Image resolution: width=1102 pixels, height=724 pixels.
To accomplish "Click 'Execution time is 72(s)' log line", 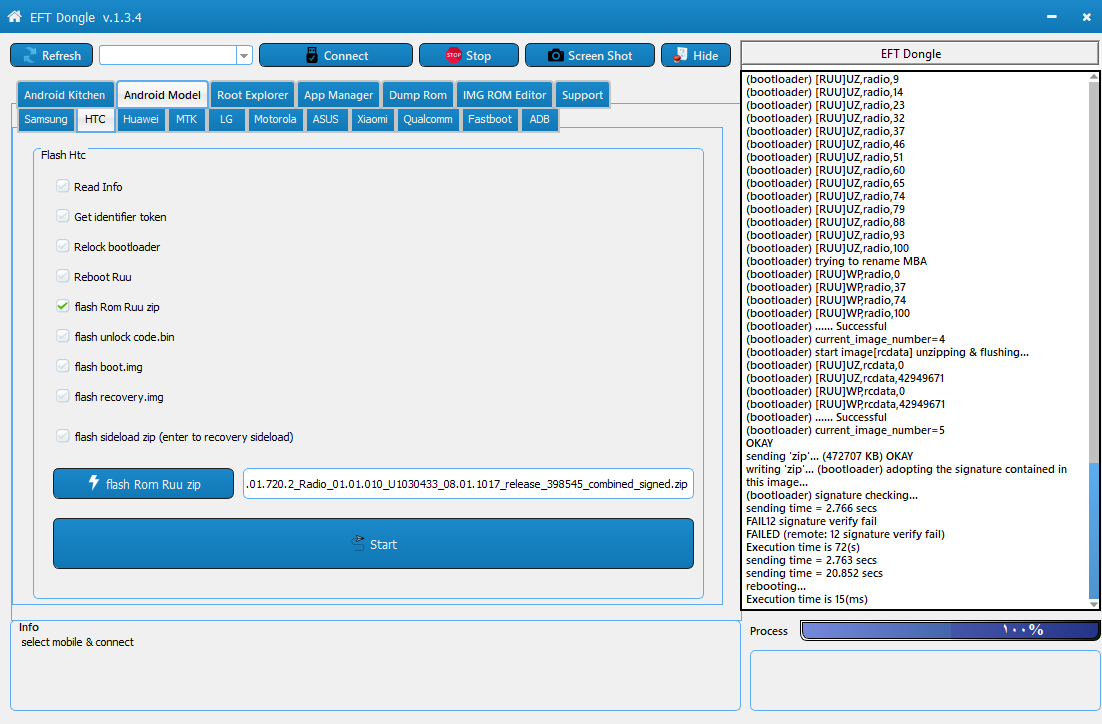I will (x=803, y=547).
